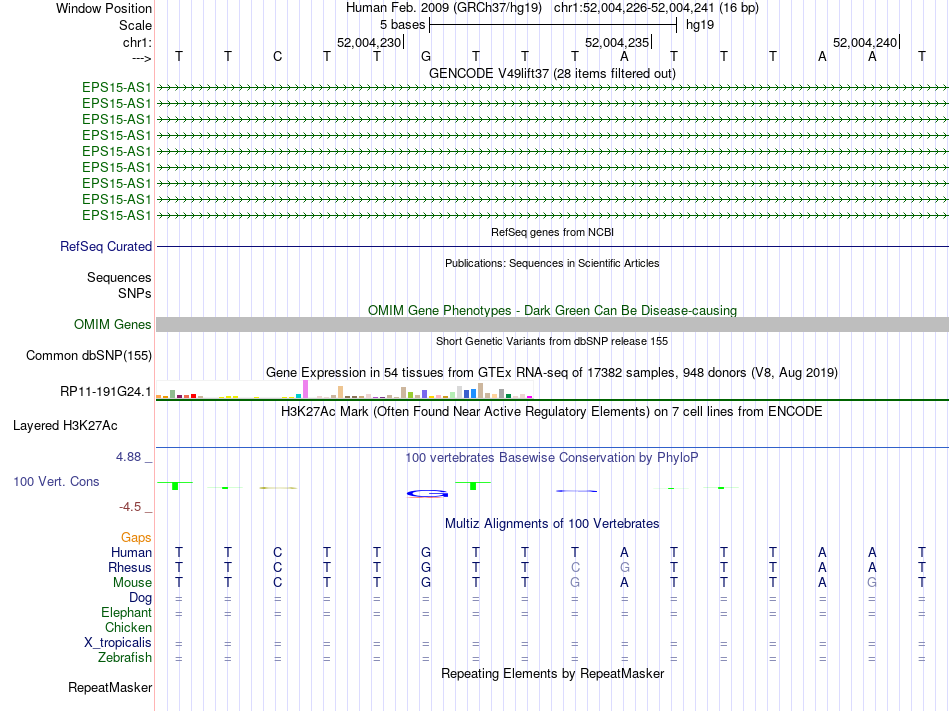
Task: Click the -4.5 PhyloP lower limit
Action: coord(130,507)
